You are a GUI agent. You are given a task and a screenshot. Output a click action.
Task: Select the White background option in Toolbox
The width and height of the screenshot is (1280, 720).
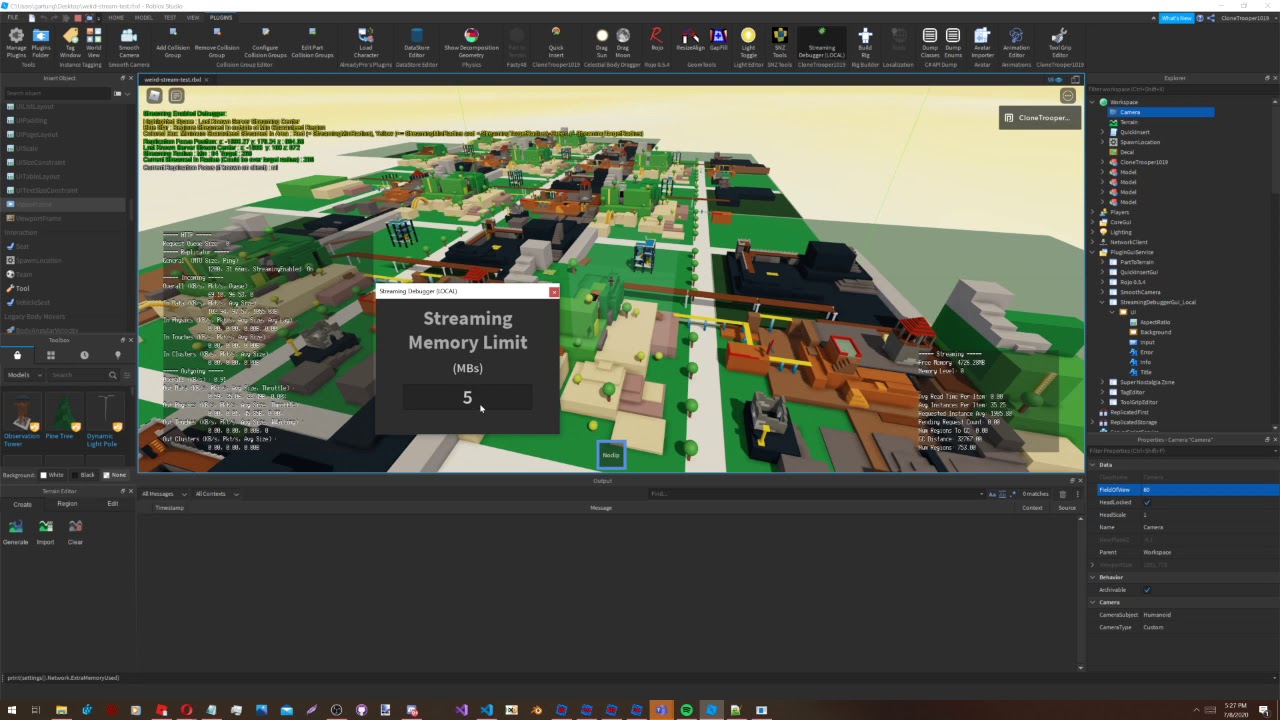[x=51, y=475]
